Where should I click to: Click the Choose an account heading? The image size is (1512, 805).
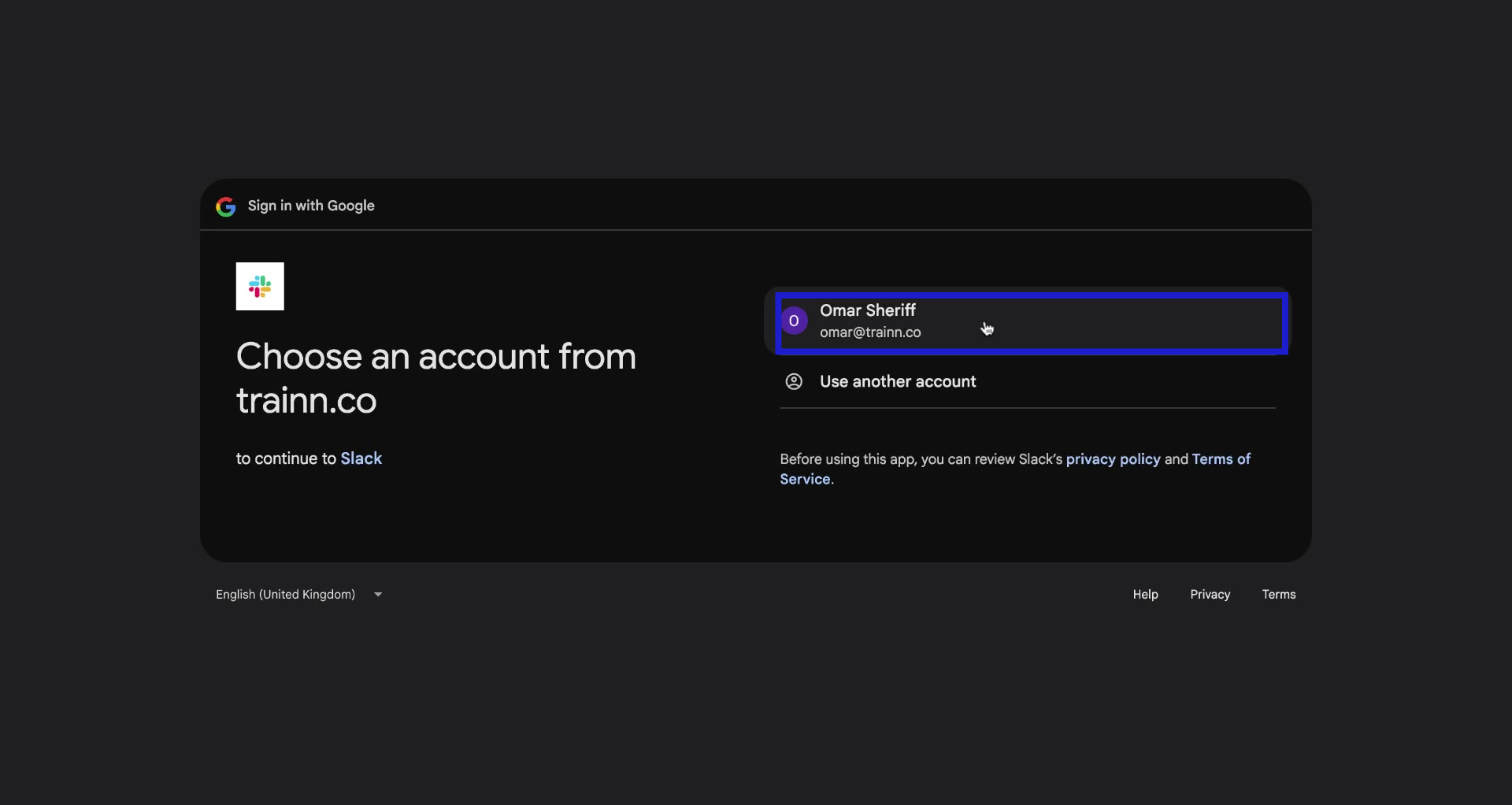click(x=436, y=378)
